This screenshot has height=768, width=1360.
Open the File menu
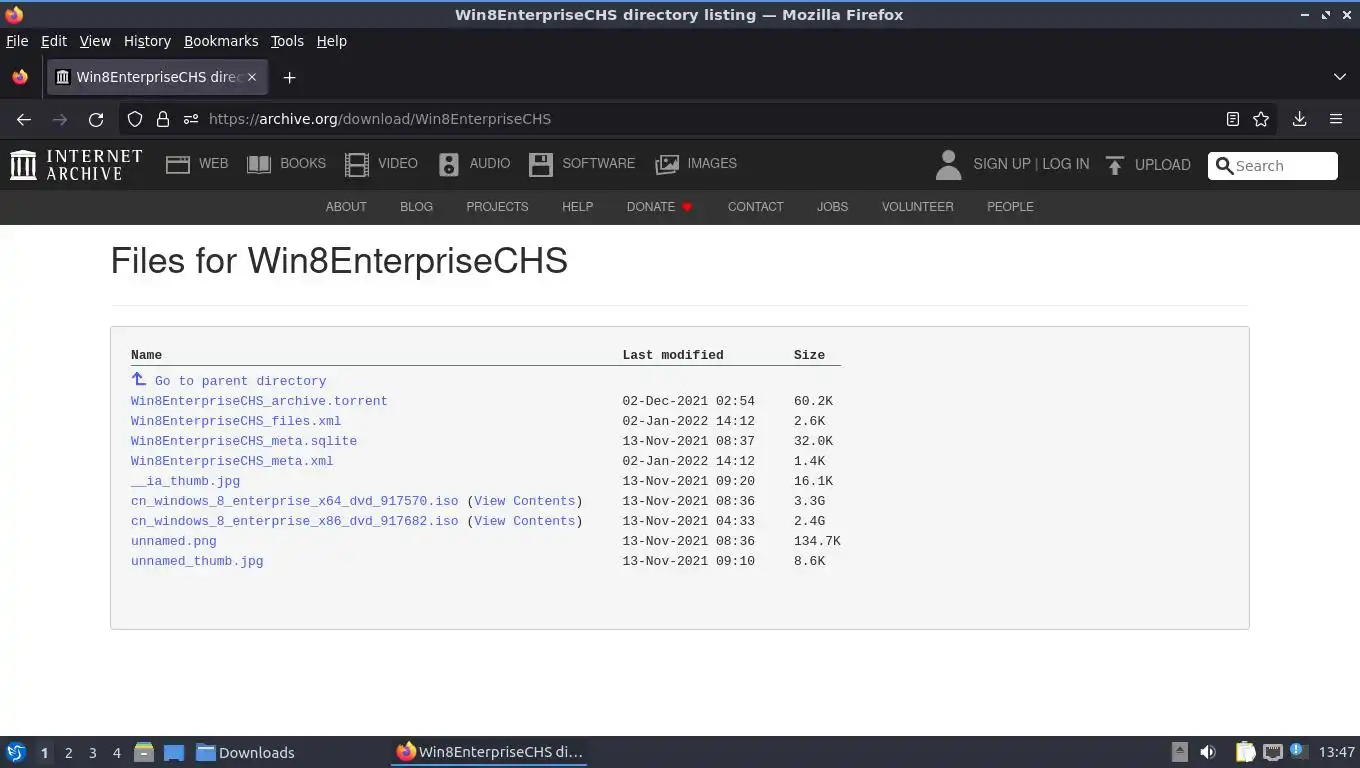click(x=17, y=41)
